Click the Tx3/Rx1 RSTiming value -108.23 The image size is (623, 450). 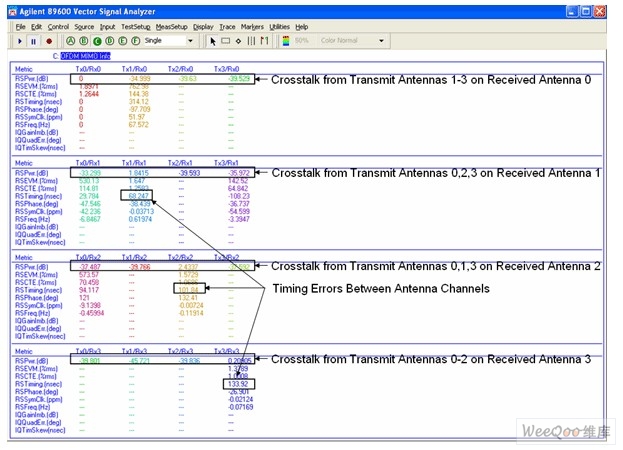click(239, 196)
